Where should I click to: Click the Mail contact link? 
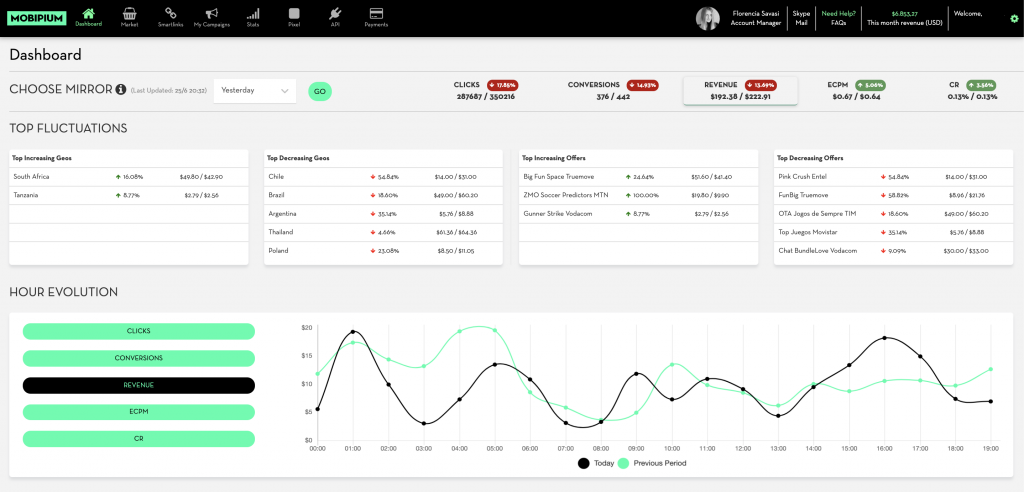coord(801,23)
